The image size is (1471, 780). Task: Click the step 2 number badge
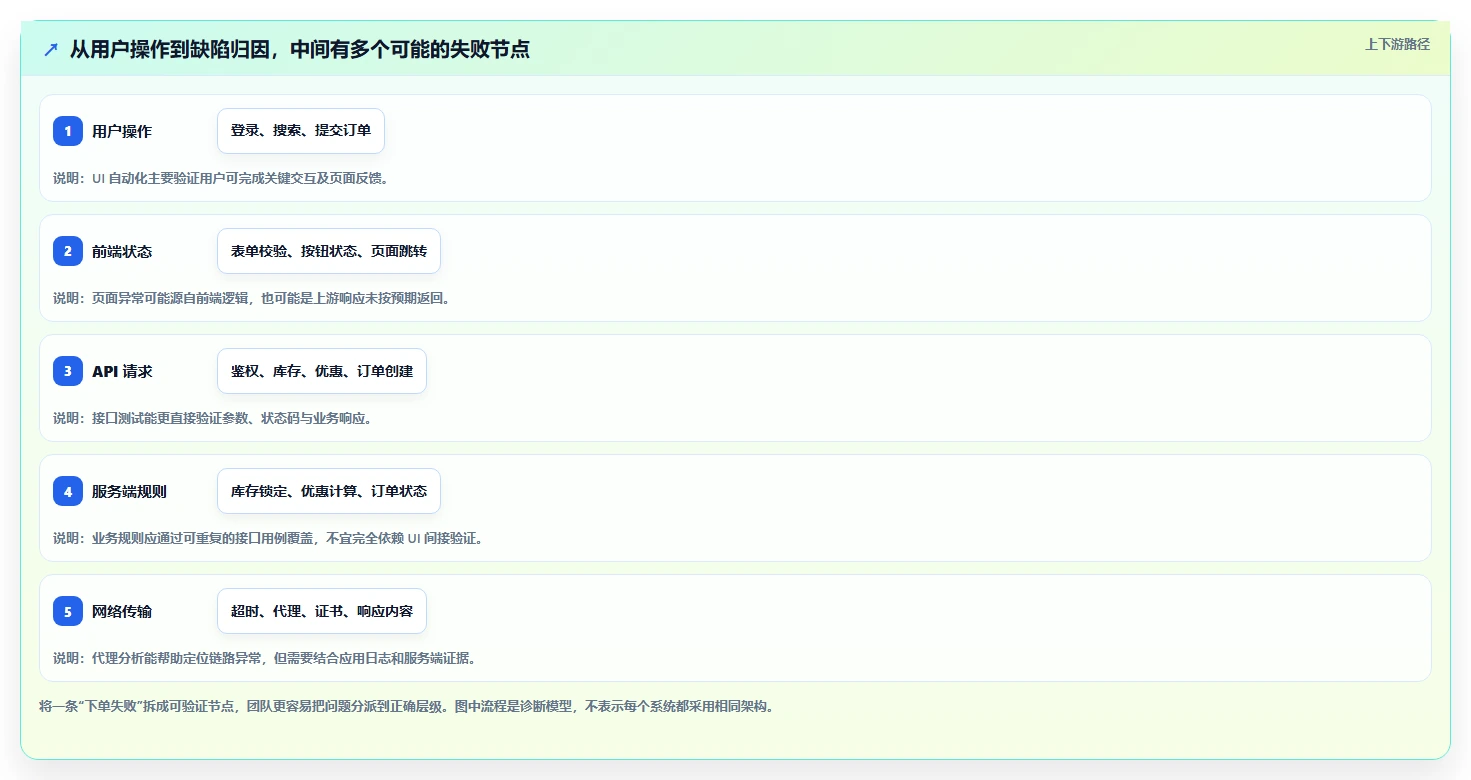click(x=68, y=251)
